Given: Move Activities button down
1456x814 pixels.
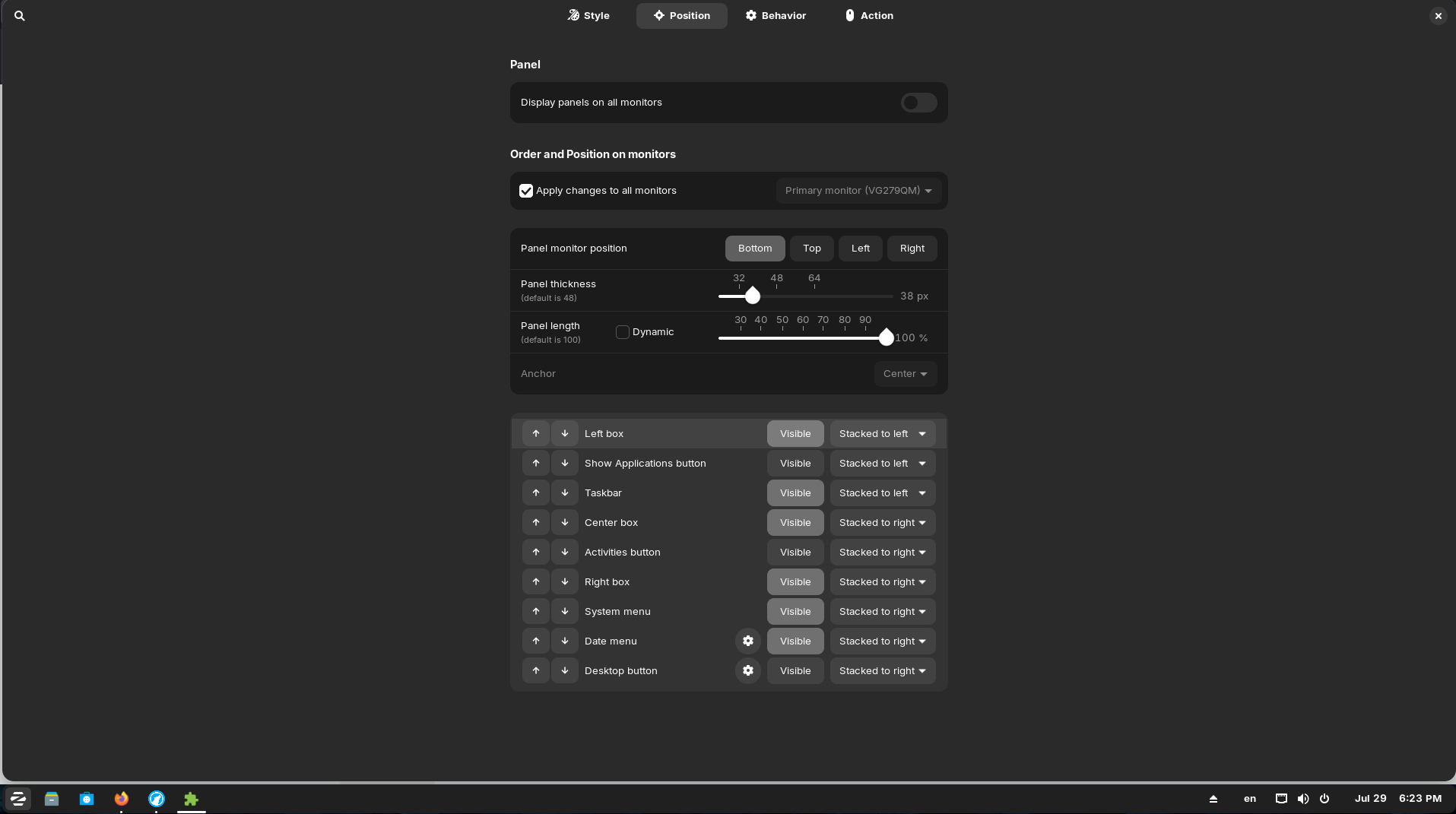Looking at the screenshot, I should 565,552.
